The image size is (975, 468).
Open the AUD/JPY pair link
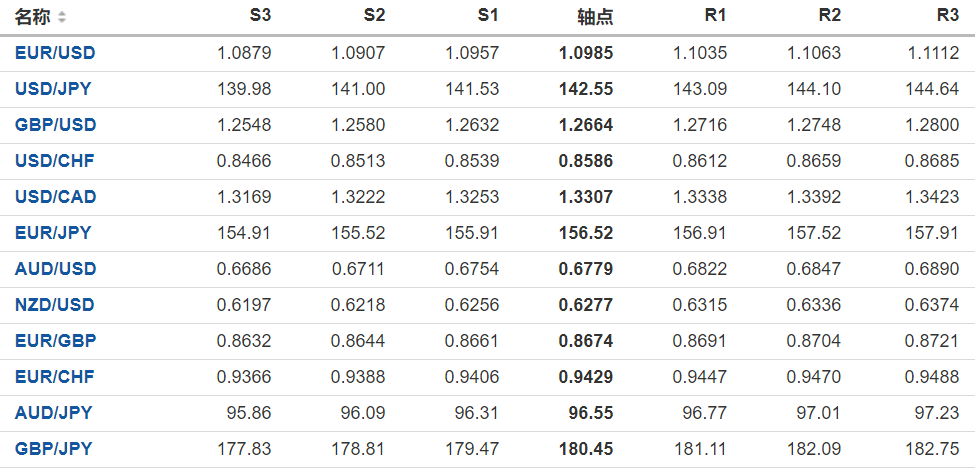coord(53,413)
